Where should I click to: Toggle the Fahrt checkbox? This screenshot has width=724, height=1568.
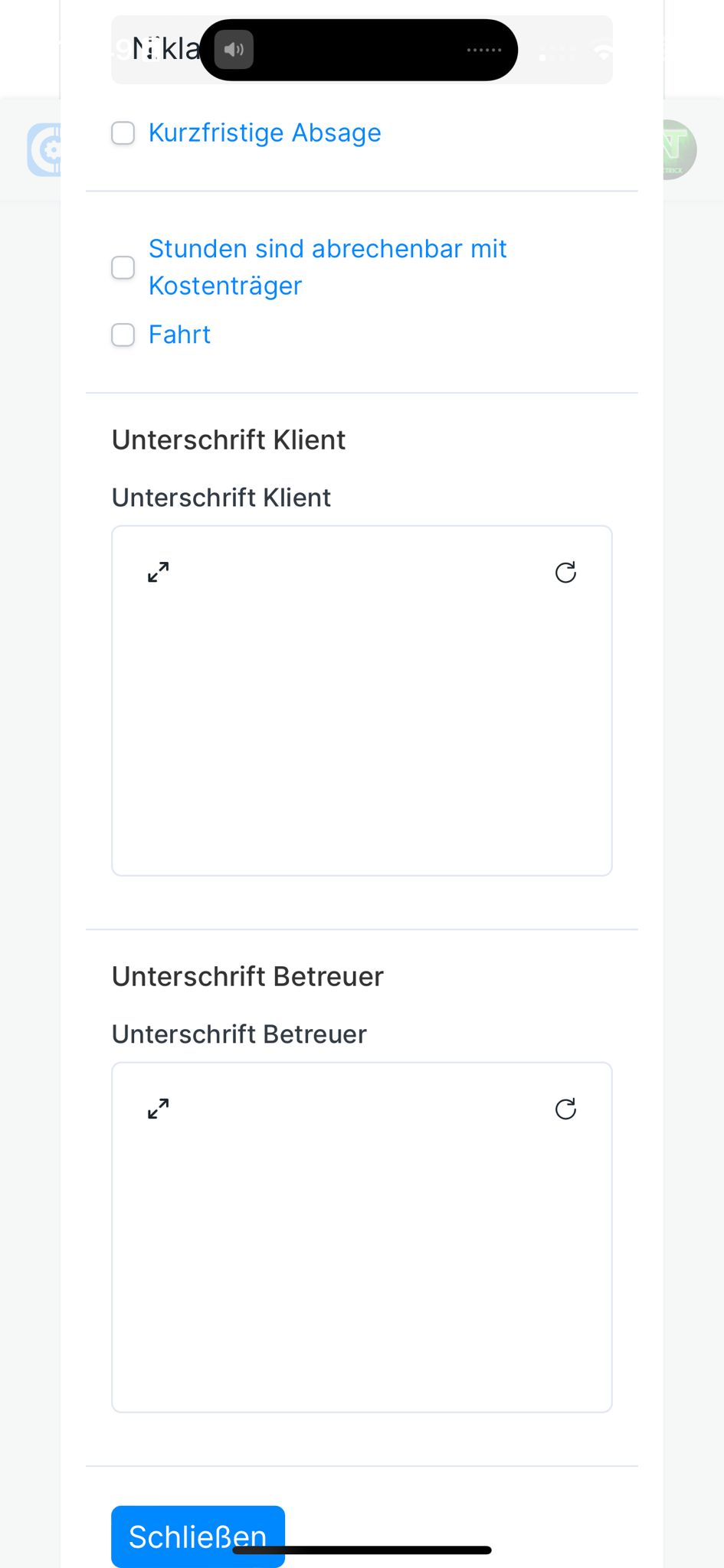click(x=123, y=335)
